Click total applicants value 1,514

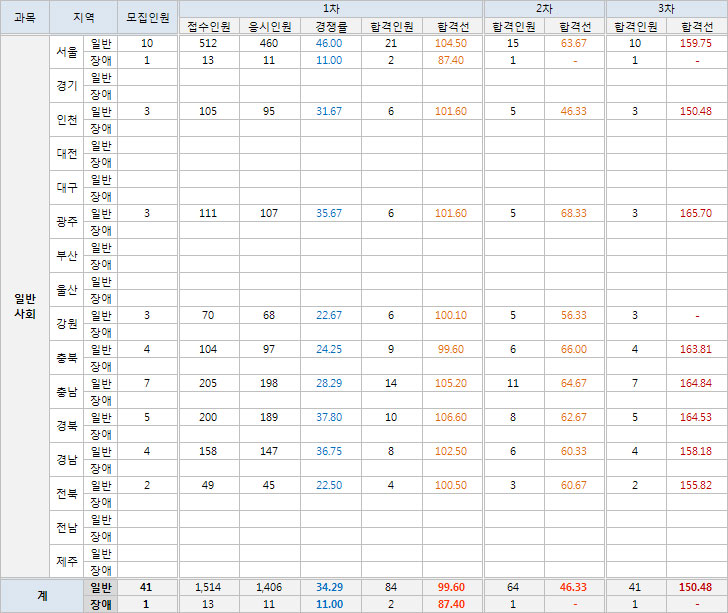click(x=208, y=587)
